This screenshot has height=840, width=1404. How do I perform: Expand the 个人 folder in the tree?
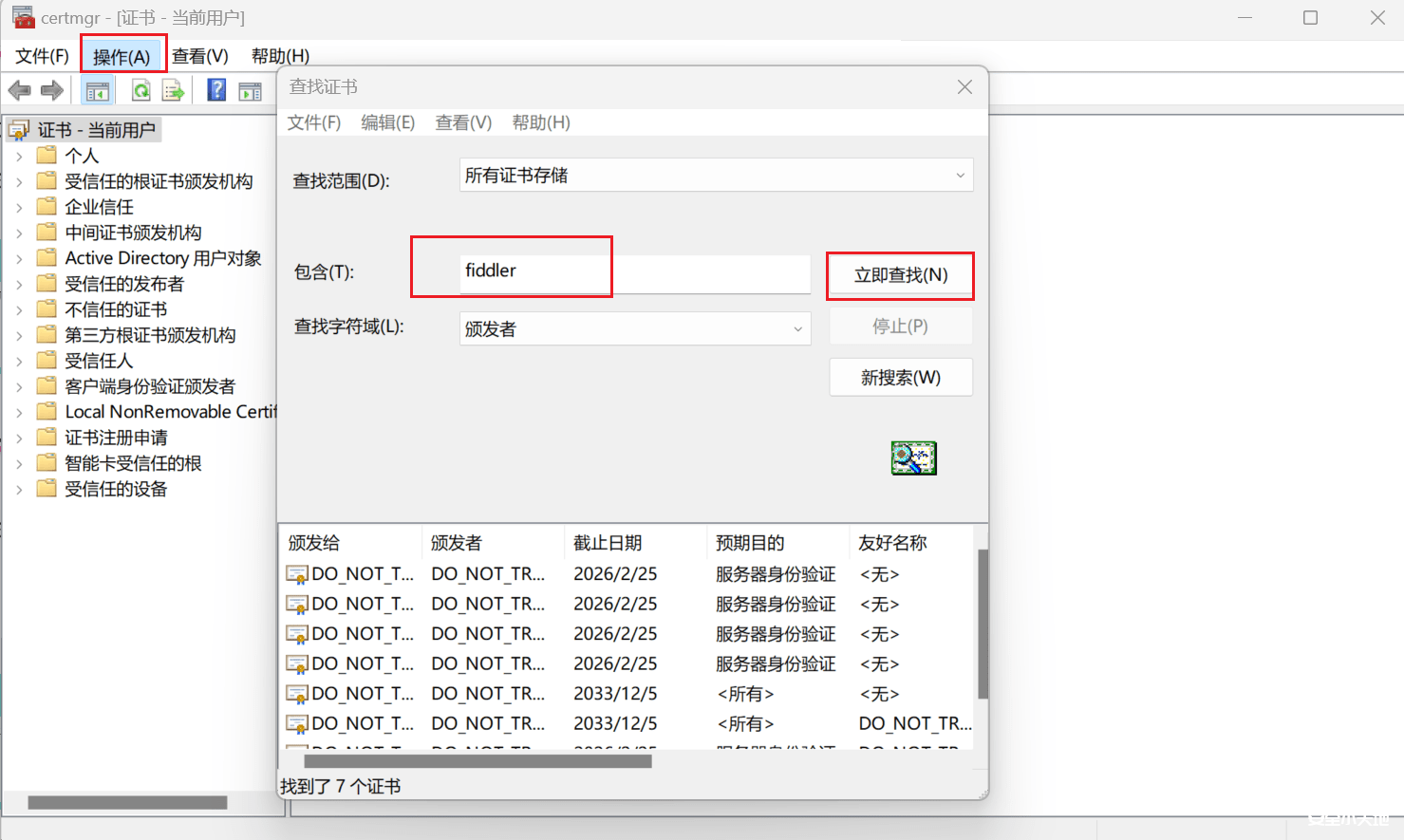(x=21, y=155)
